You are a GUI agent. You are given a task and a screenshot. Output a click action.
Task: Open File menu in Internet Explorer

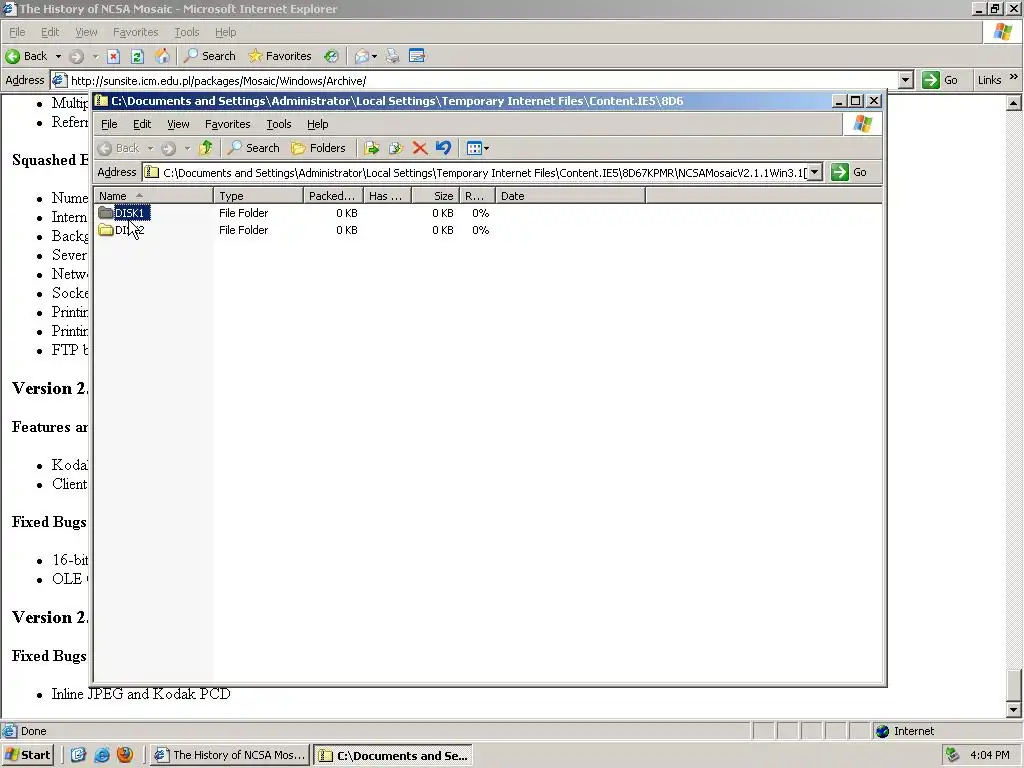coord(17,32)
